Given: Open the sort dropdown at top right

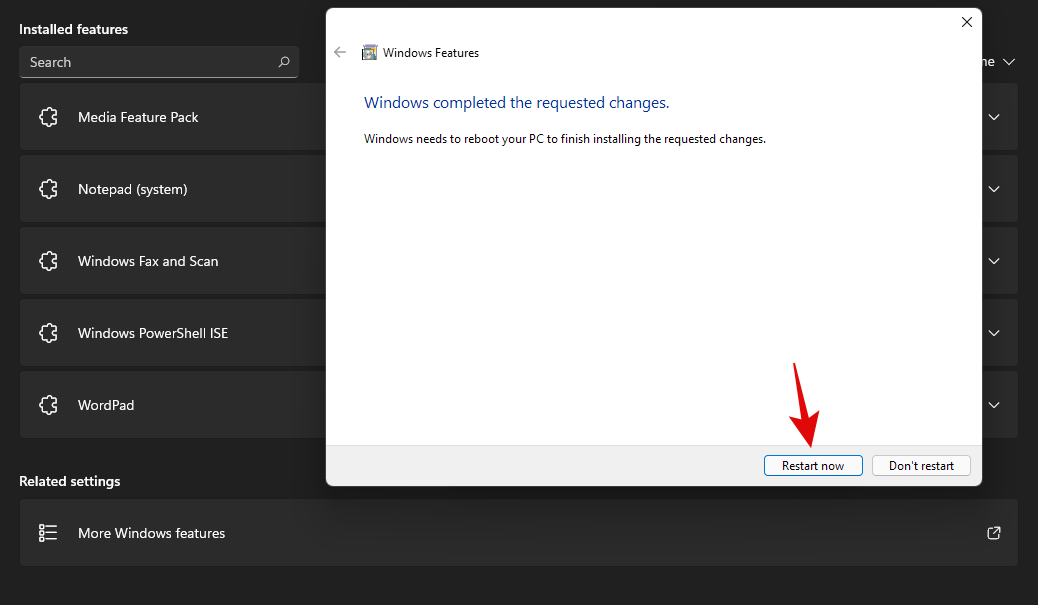Looking at the screenshot, I should tap(1009, 61).
